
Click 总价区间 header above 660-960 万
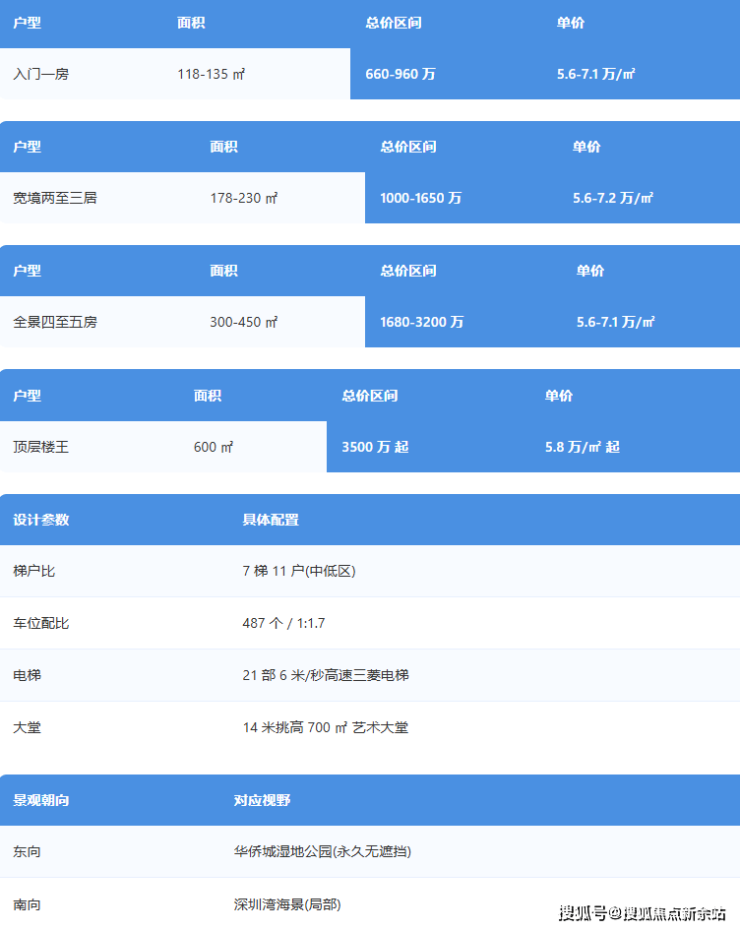(x=393, y=23)
